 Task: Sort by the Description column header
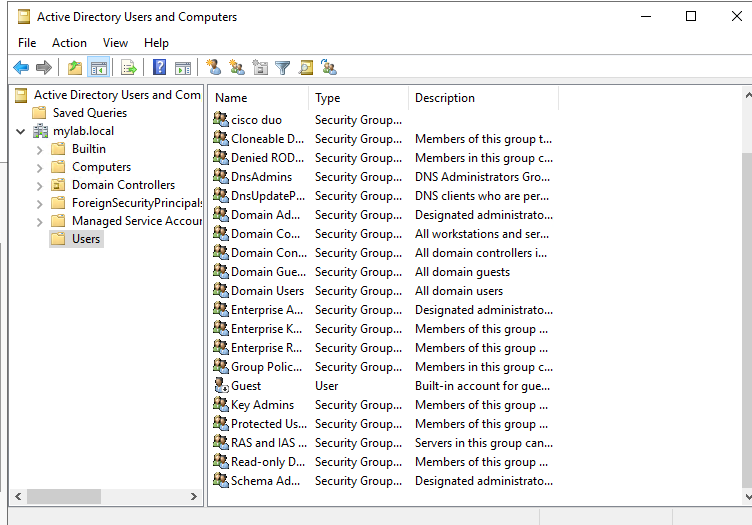pyautogui.click(x=483, y=98)
